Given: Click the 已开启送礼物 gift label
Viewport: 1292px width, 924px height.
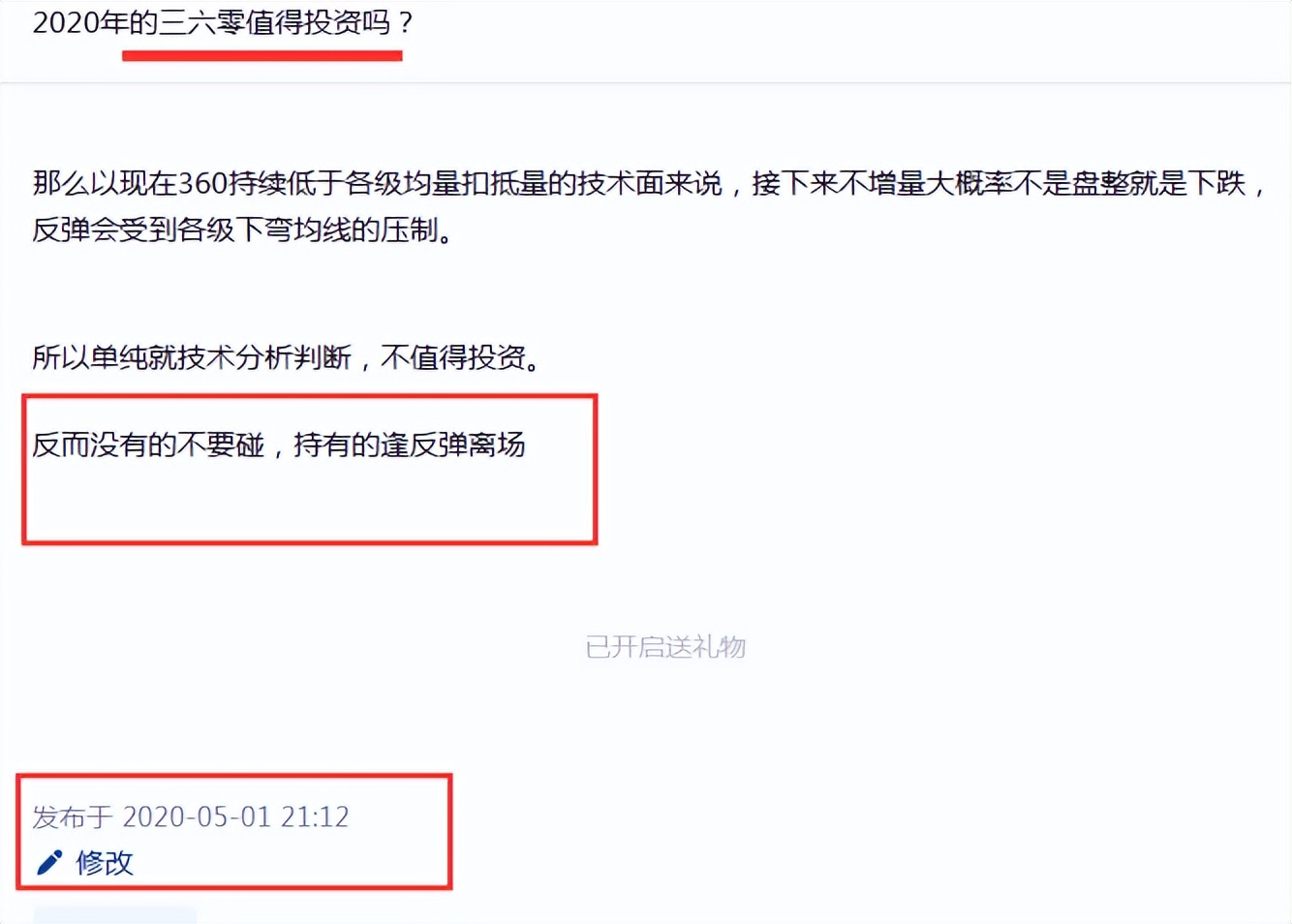Looking at the screenshot, I should click(x=665, y=647).
